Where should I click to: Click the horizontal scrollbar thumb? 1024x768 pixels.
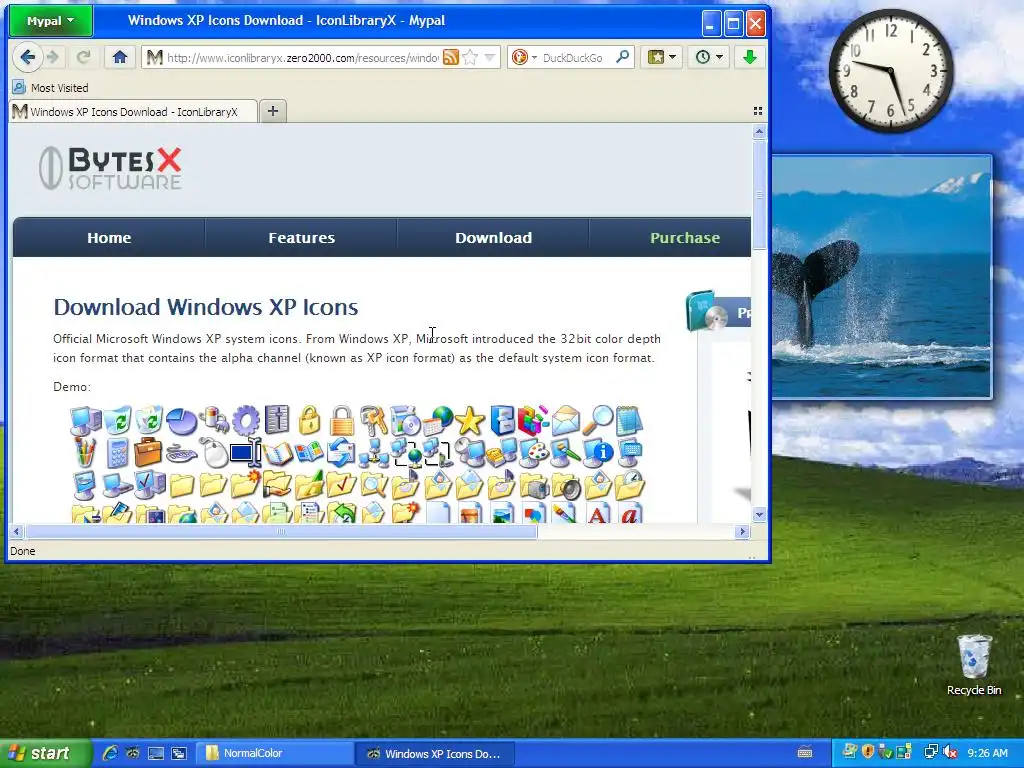281,532
